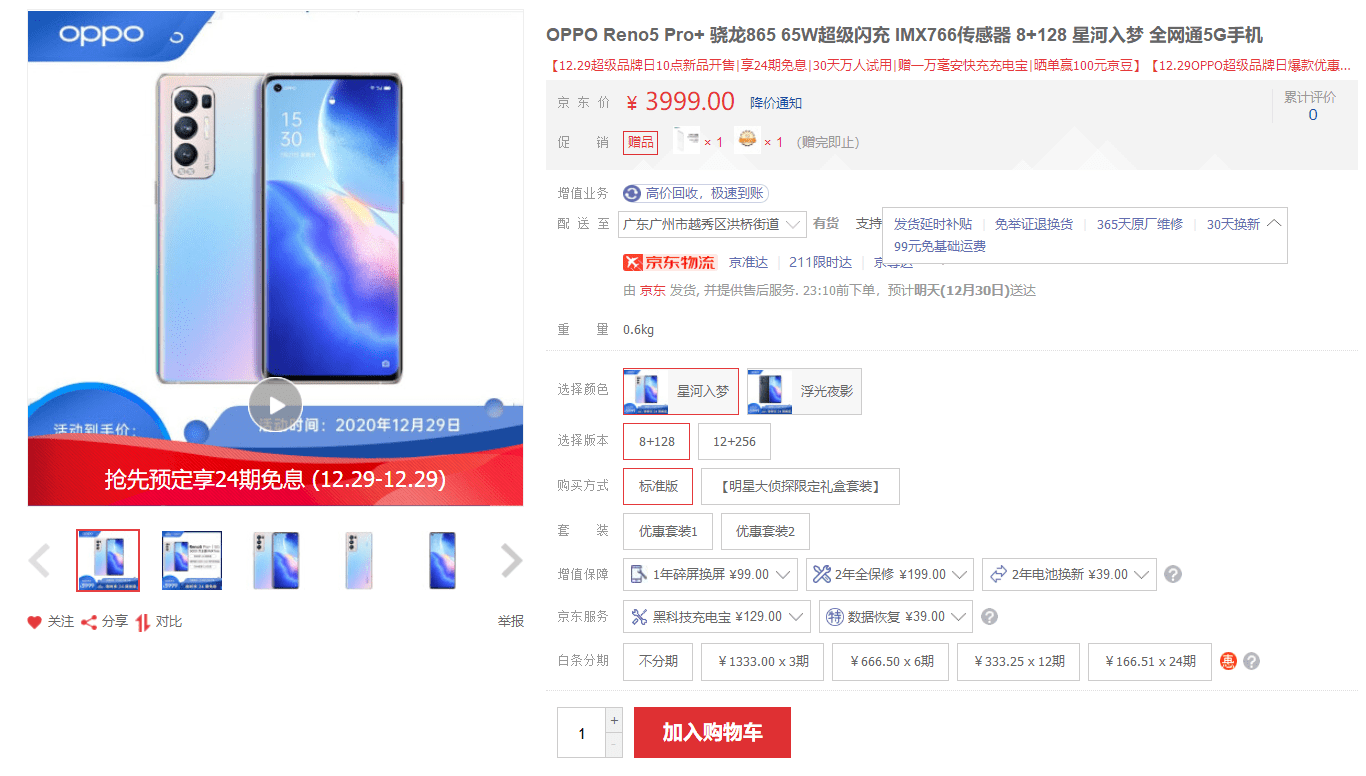
Task: Click the compare icon next to 对比
Action: tap(143, 622)
